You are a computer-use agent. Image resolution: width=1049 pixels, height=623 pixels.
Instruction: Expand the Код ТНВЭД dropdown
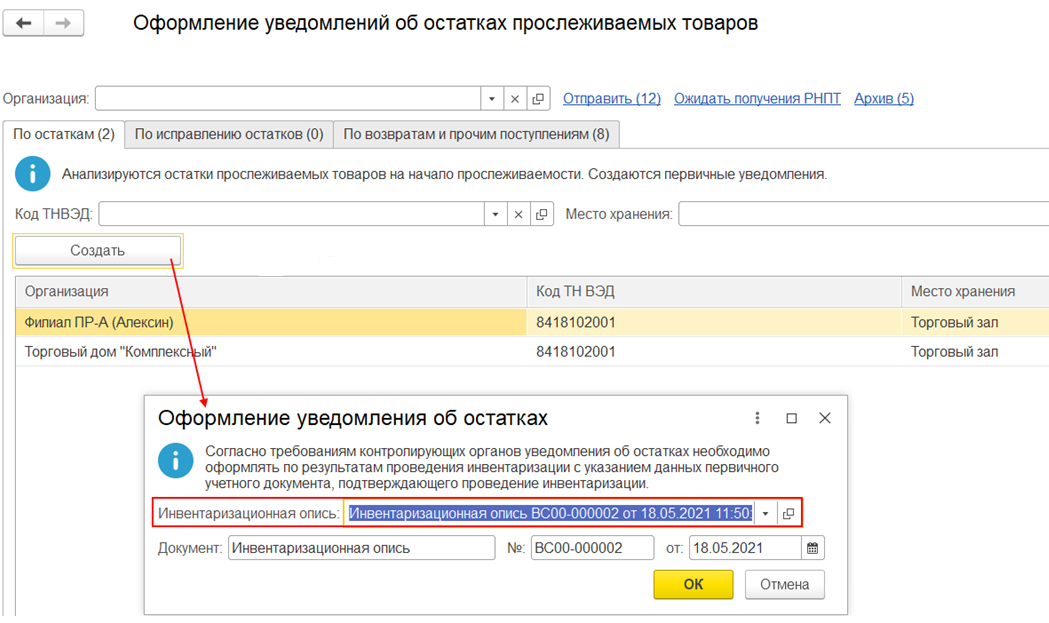[x=494, y=214]
